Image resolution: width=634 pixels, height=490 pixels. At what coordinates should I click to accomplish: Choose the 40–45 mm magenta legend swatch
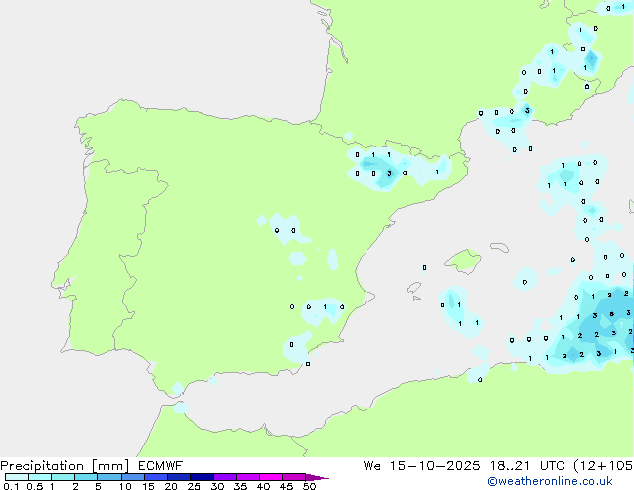click(x=272, y=478)
